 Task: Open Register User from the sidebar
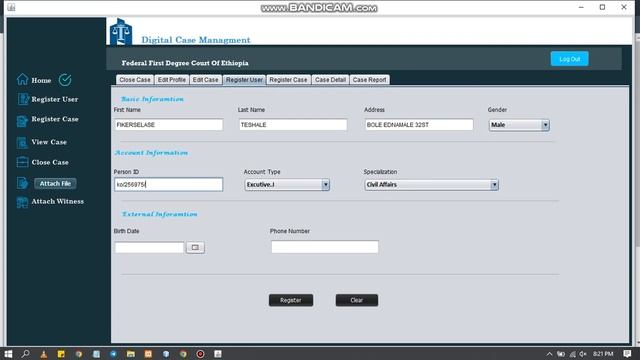point(55,99)
